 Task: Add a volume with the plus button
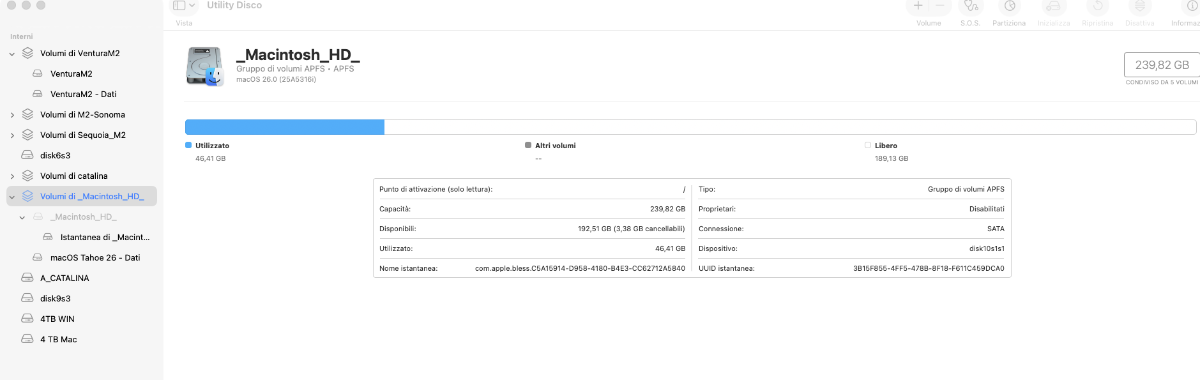point(919,6)
